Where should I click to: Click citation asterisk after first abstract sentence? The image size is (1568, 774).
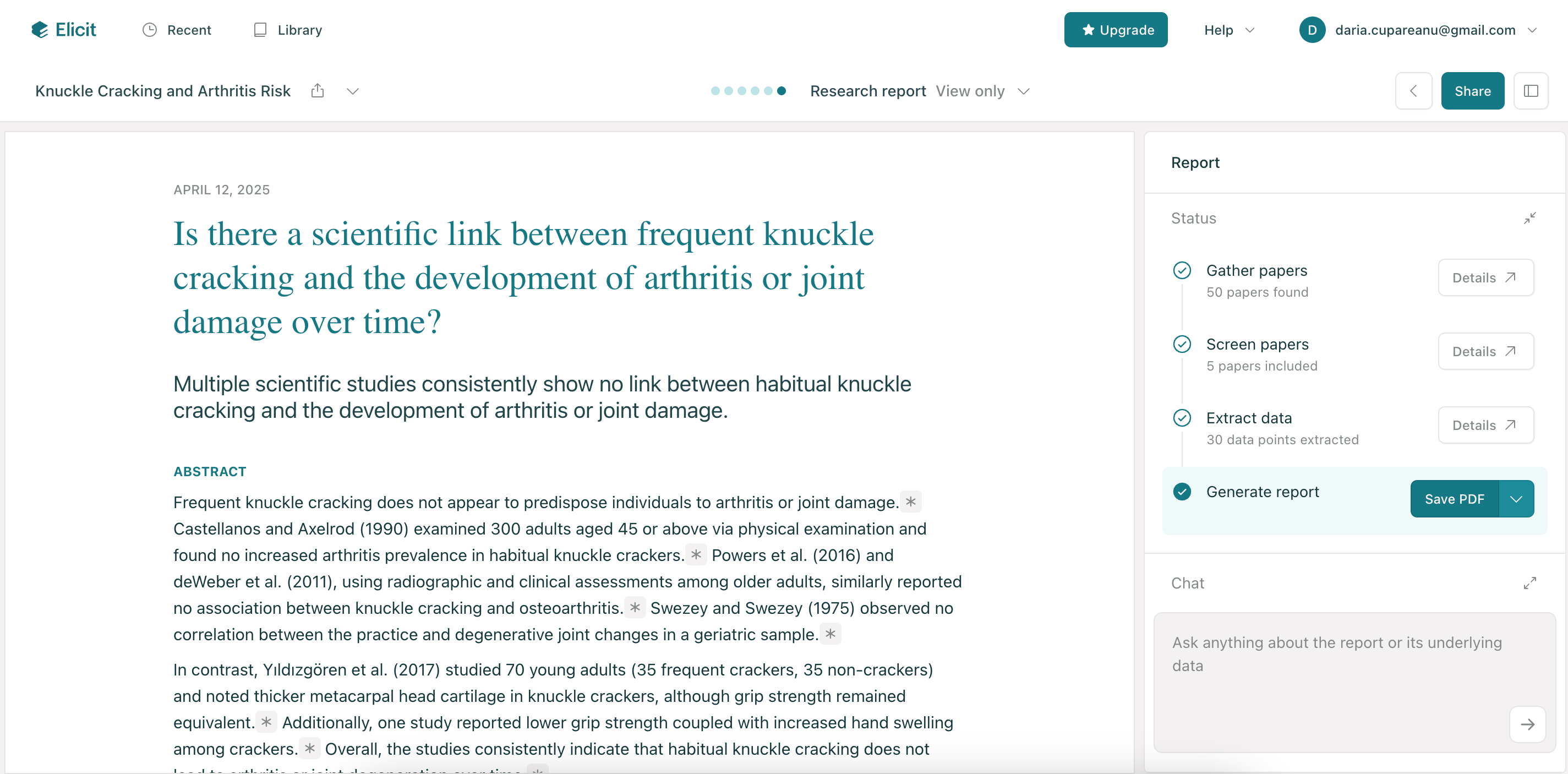pos(910,502)
